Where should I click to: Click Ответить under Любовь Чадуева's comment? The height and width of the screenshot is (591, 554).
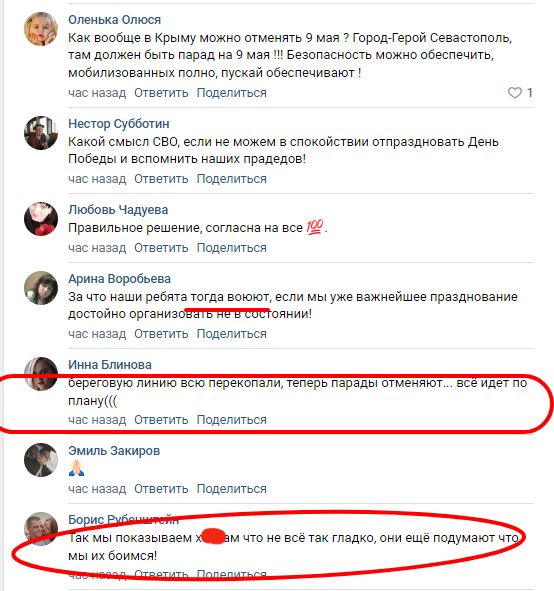pos(161,248)
